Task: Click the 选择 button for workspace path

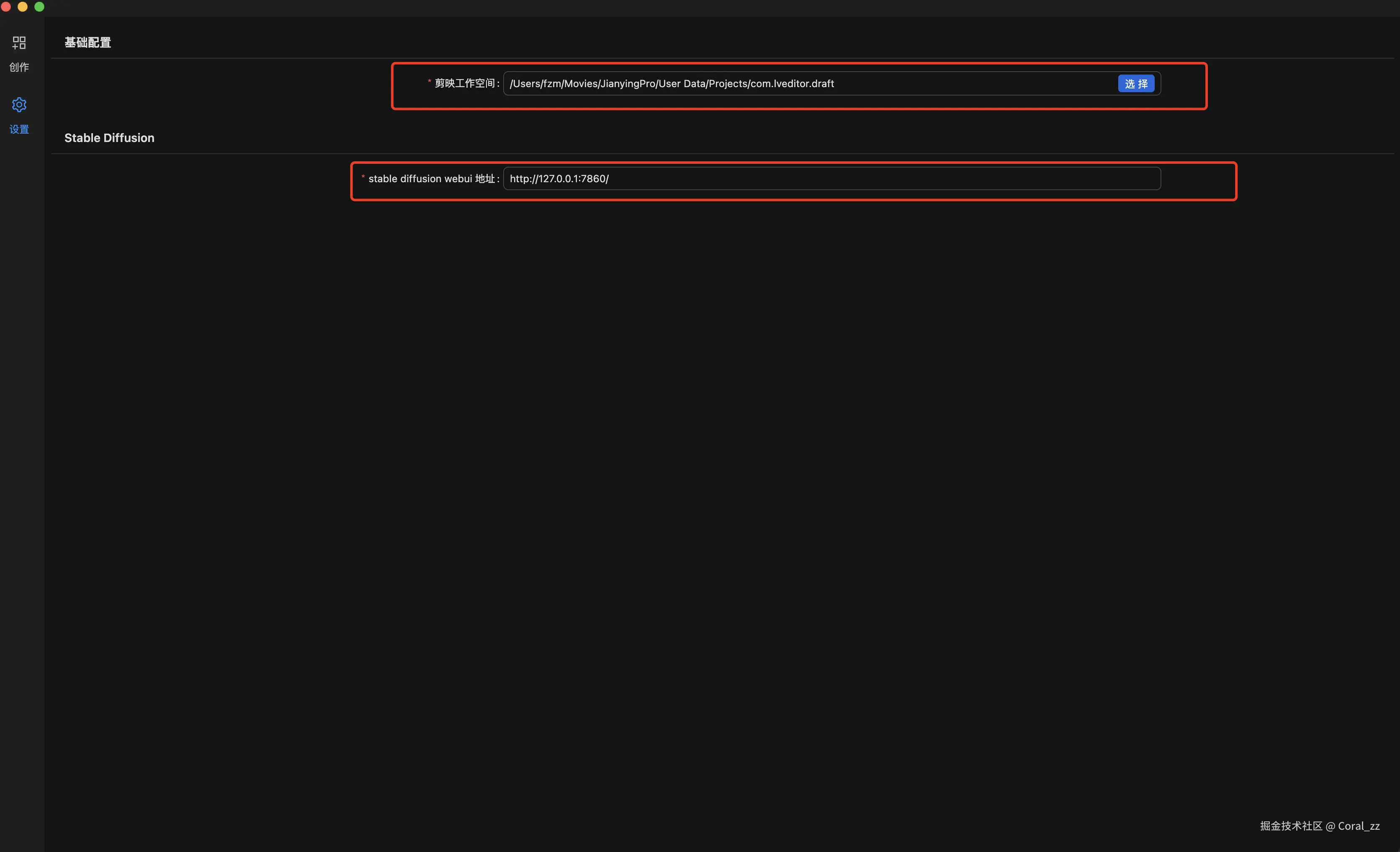Action: pos(1136,83)
